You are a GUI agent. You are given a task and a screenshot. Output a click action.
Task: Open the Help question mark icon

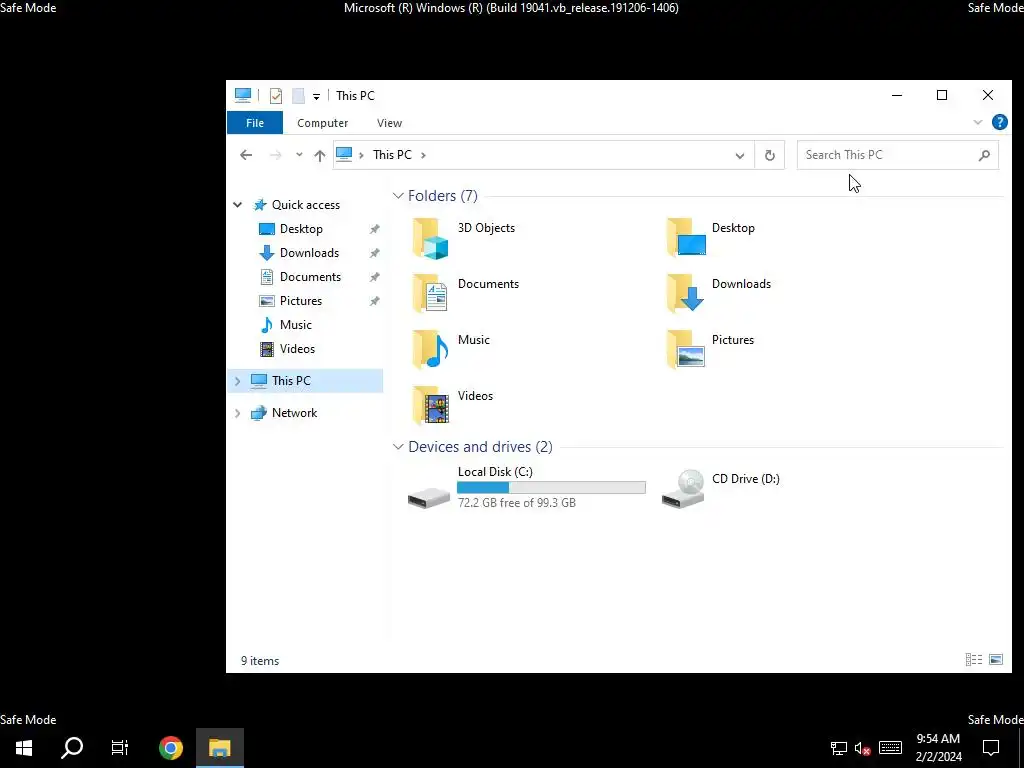click(999, 122)
